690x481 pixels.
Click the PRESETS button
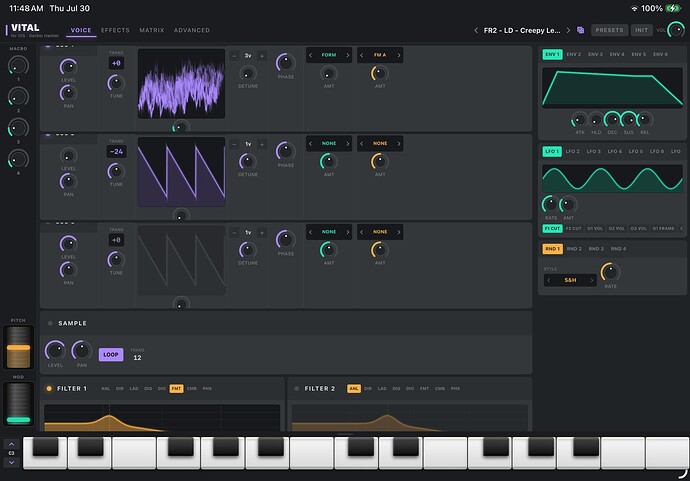tap(609, 30)
